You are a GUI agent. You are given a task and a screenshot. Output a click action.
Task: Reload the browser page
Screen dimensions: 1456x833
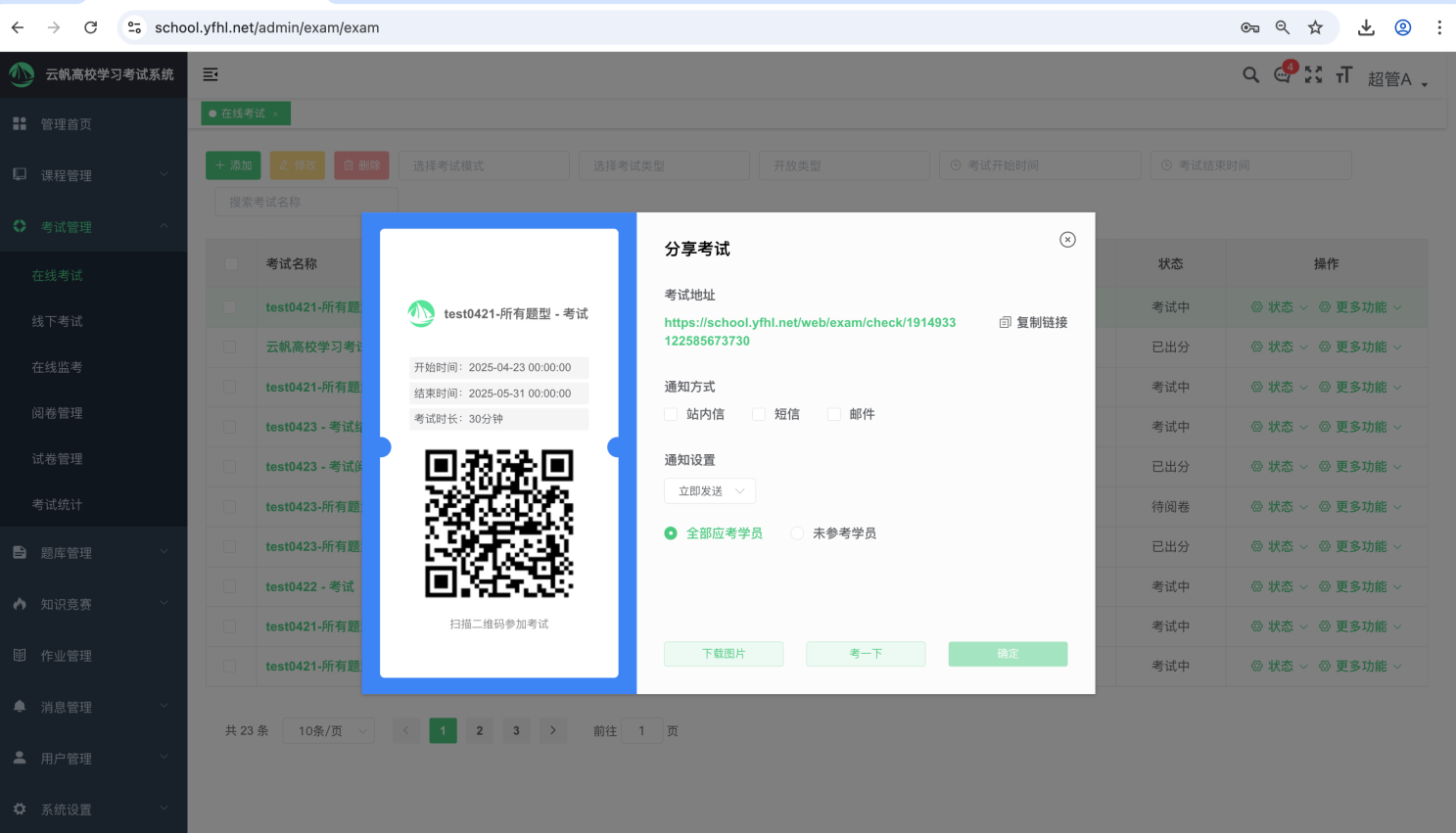click(90, 27)
